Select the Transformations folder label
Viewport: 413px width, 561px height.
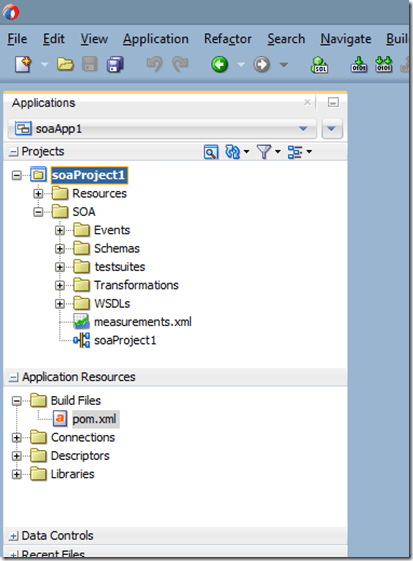[136, 285]
